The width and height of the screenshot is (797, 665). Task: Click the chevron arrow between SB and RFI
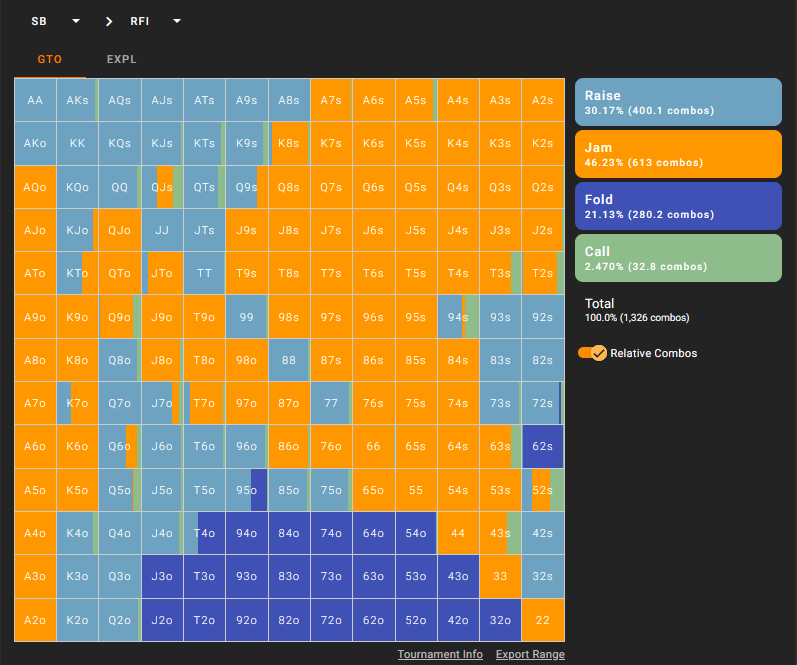point(109,21)
